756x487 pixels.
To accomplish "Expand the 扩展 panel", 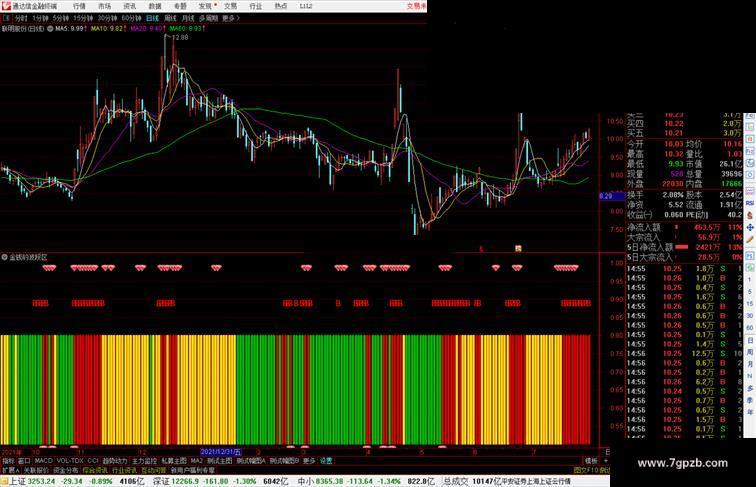I will point(10,470).
